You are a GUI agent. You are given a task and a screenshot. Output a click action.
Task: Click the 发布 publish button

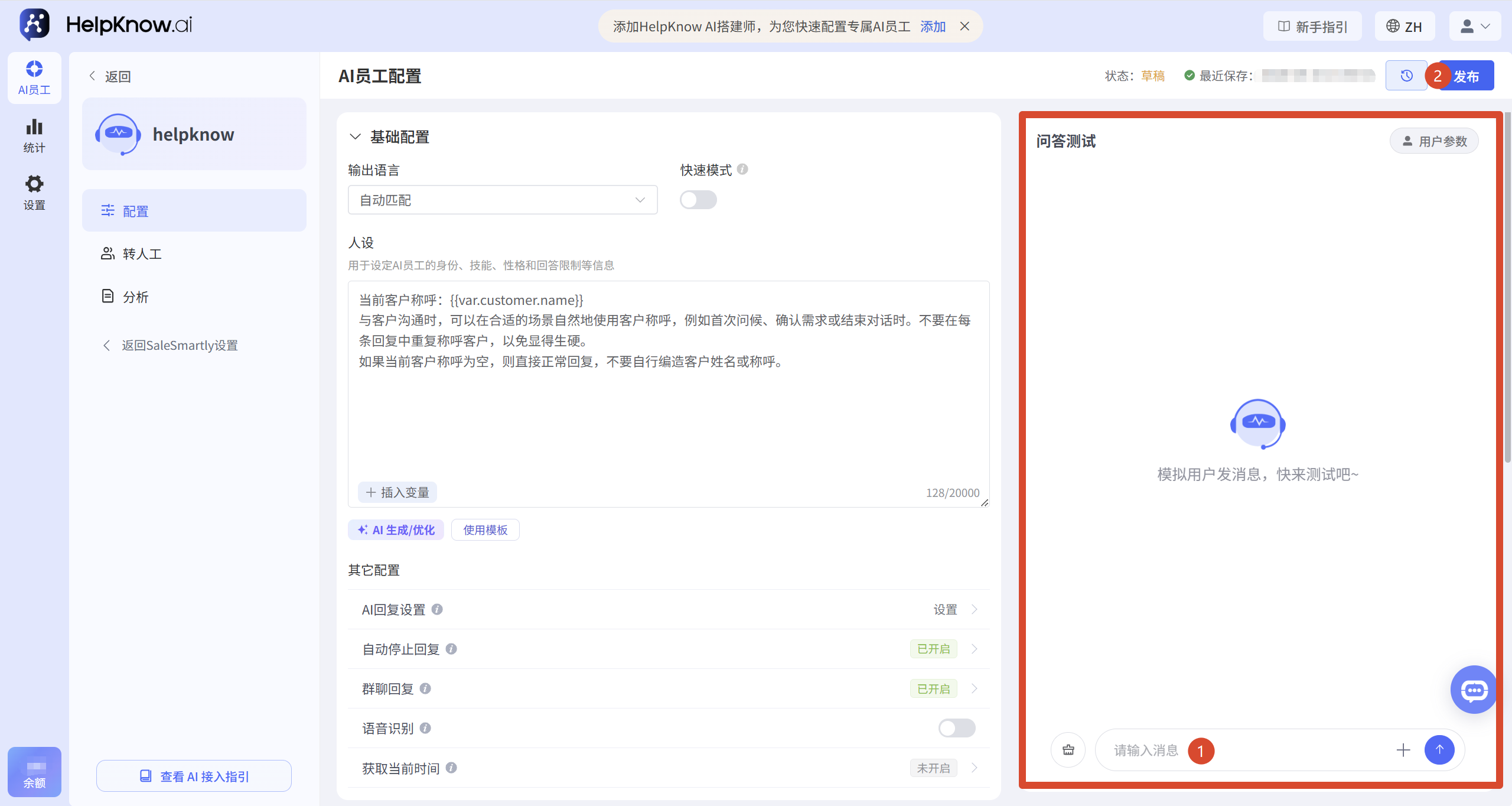[1466, 76]
